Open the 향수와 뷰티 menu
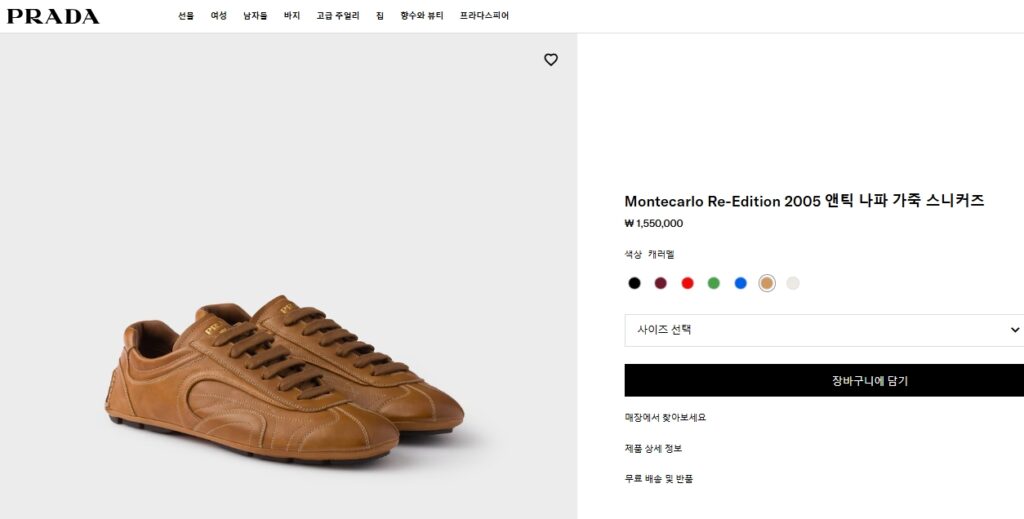Image resolution: width=1024 pixels, height=519 pixels. click(422, 16)
